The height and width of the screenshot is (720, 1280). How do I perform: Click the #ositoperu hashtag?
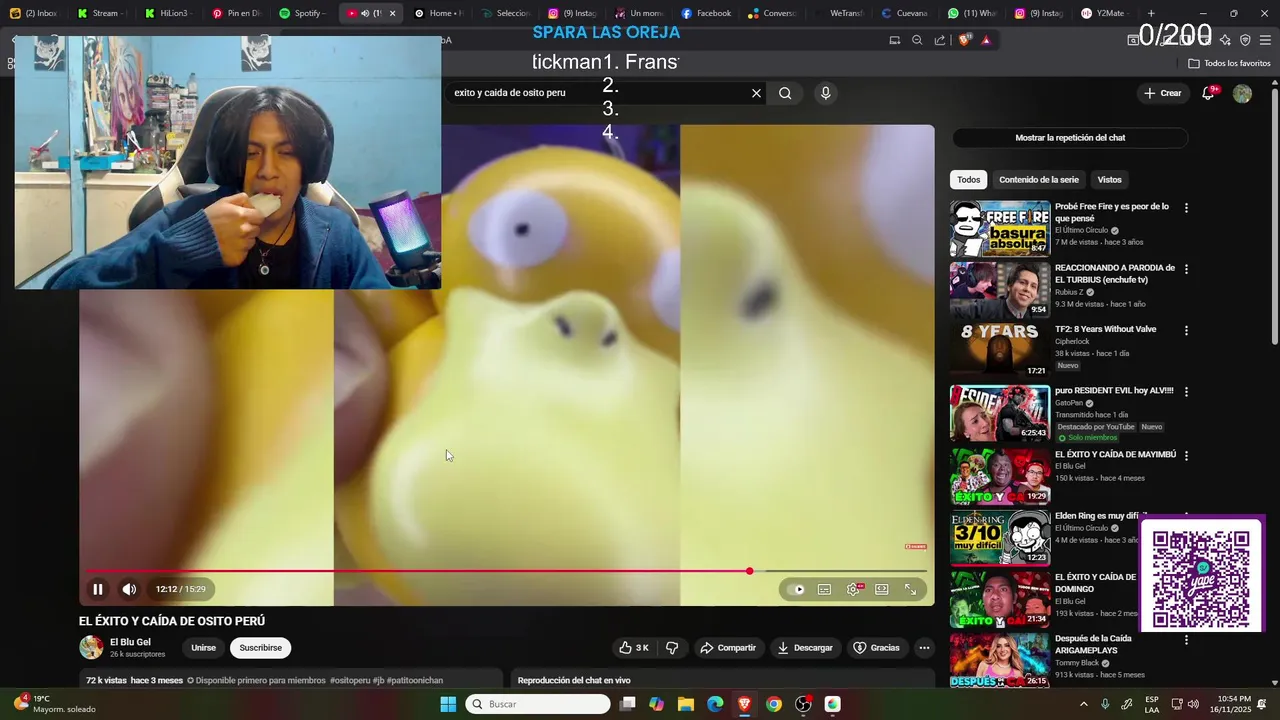350,680
